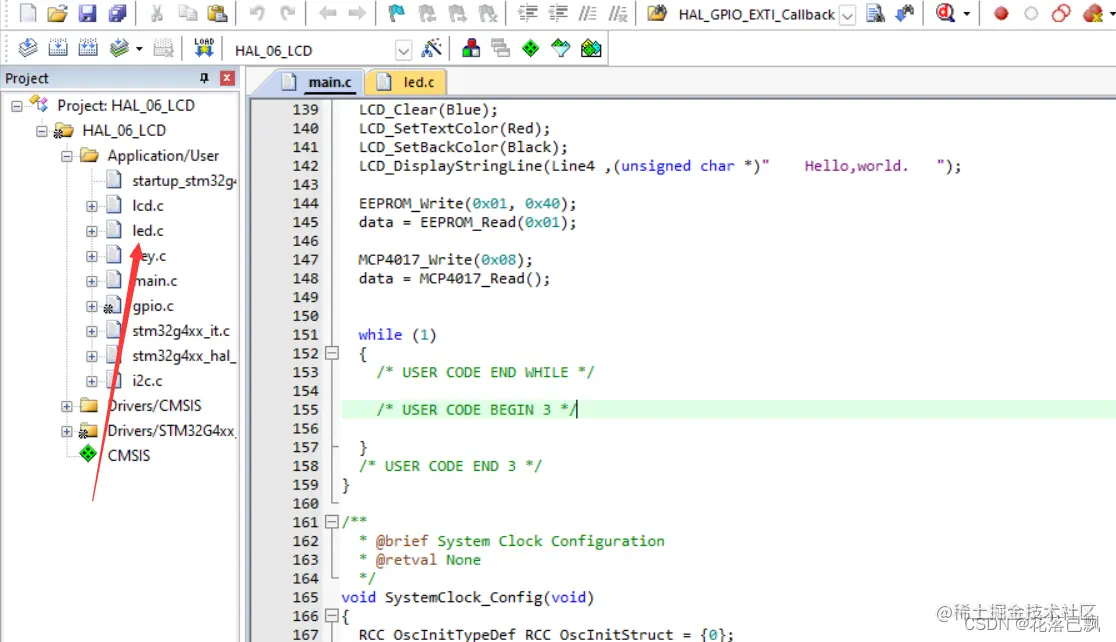Open the HAL_06_LCD target dropdown
Viewport: 1116px width, 642px height.
403,51
